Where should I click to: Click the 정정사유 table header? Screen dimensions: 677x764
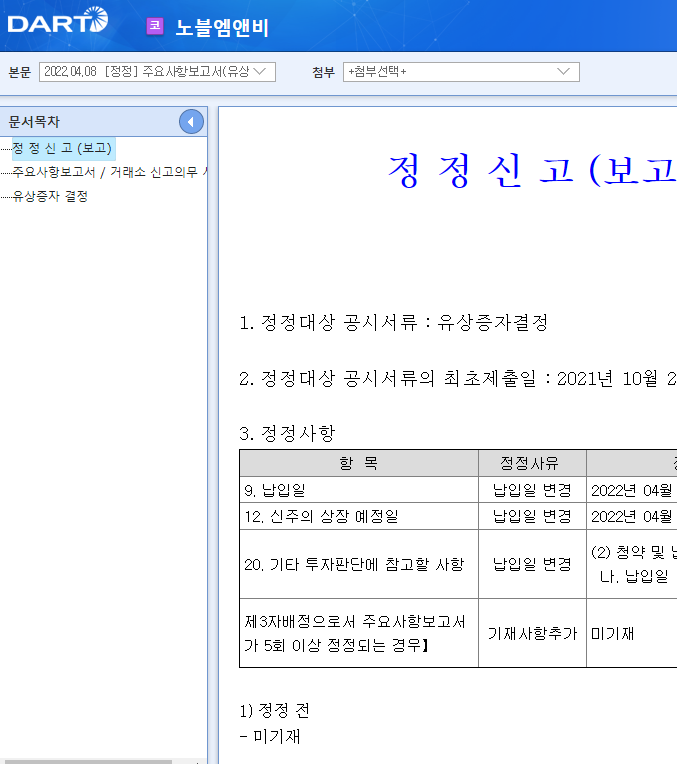point(532,463)
